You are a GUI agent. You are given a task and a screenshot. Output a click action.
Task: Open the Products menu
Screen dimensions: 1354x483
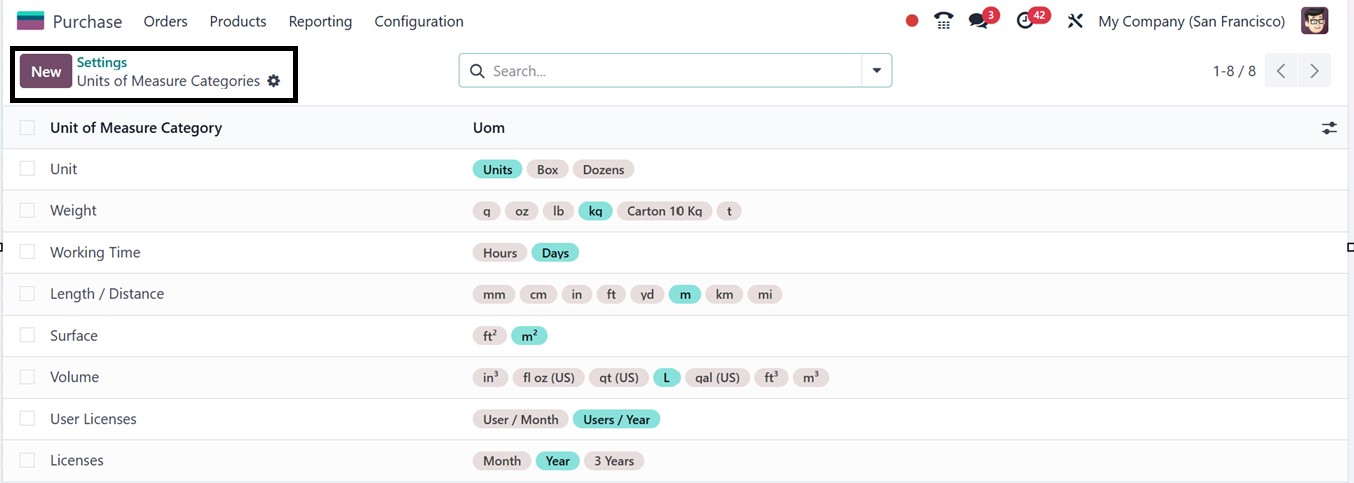pyautogui.click(x=238, y=21)
